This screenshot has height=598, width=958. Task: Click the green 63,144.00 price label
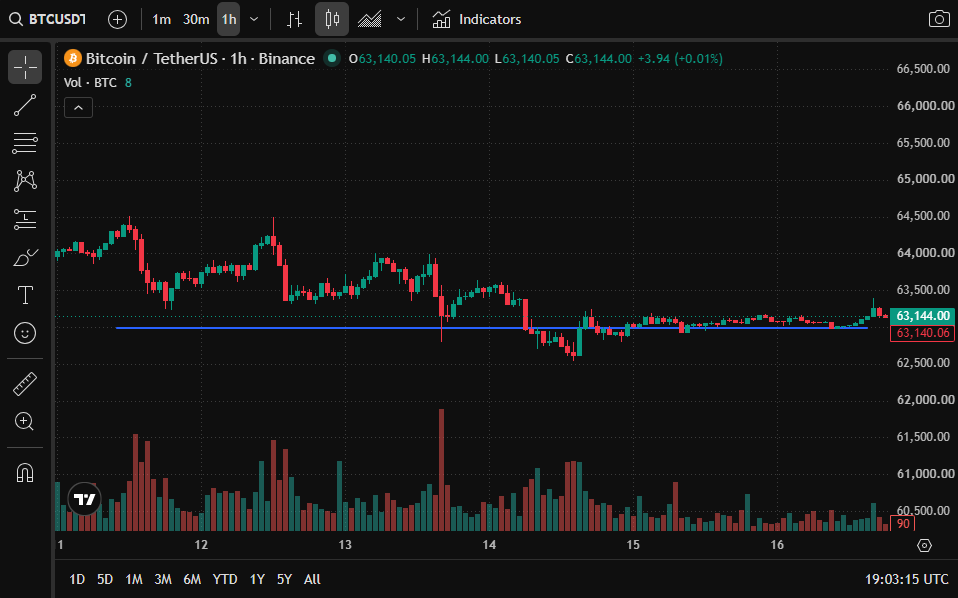[x=923, y=316]
